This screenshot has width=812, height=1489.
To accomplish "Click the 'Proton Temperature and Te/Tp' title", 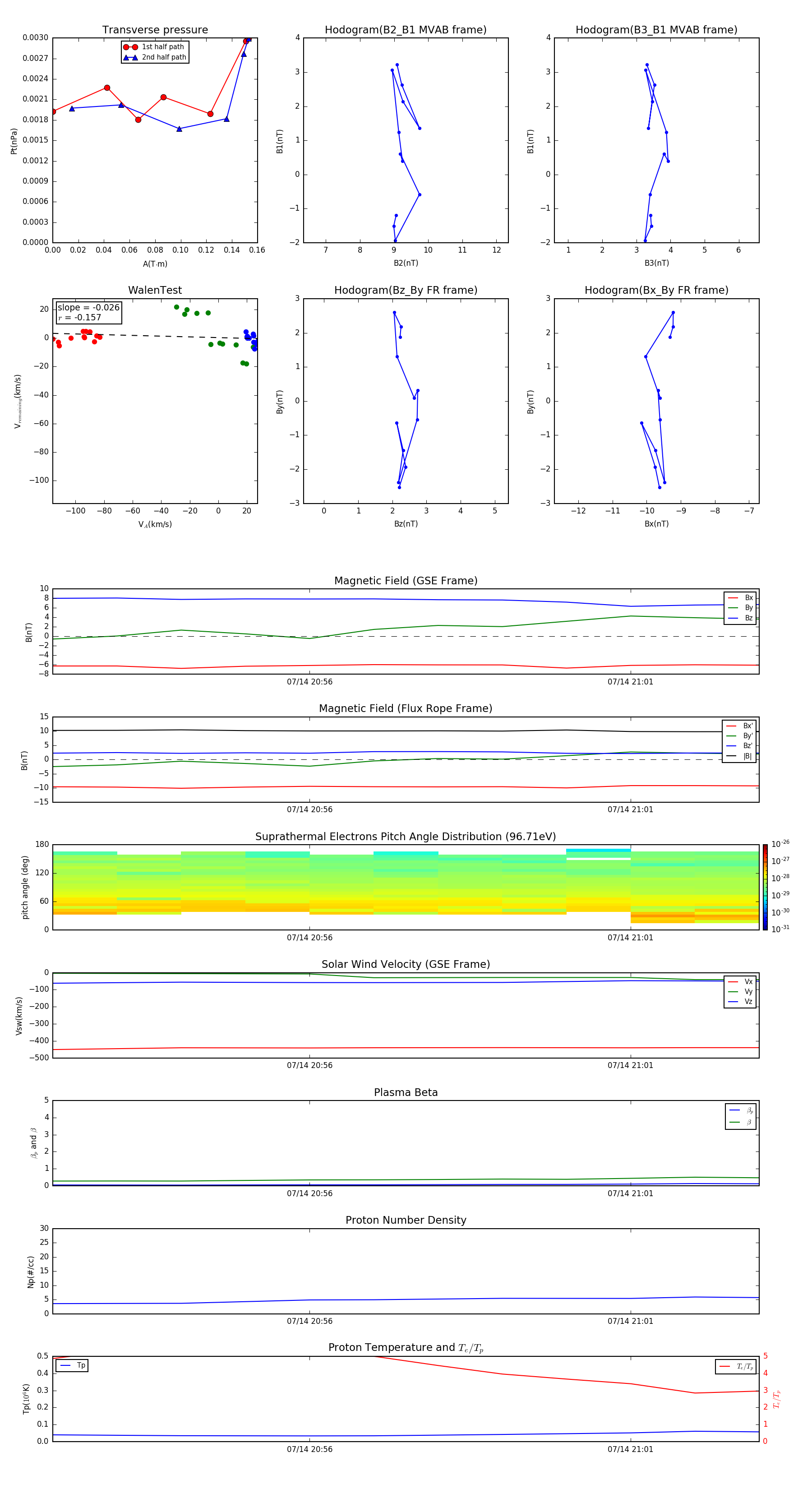I will pyautogui.click(x=406, y=1348).
